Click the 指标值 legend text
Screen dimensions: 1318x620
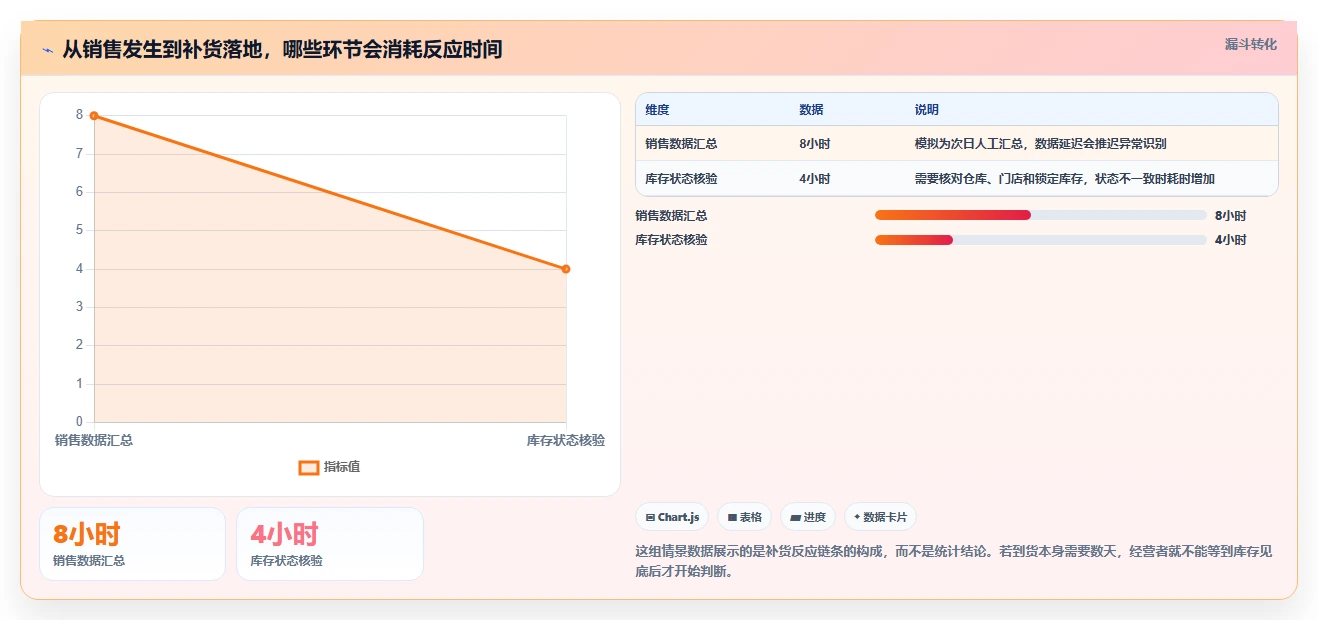pyautogui.click(x=342, y=467)
